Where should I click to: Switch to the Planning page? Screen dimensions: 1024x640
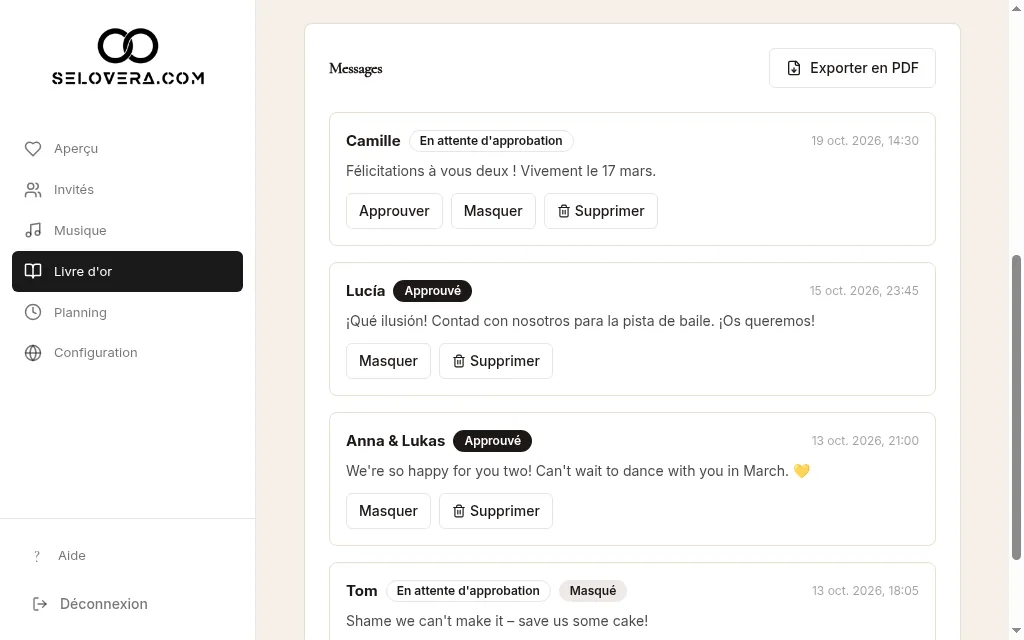pyautogui.click(x=127, y=312)
